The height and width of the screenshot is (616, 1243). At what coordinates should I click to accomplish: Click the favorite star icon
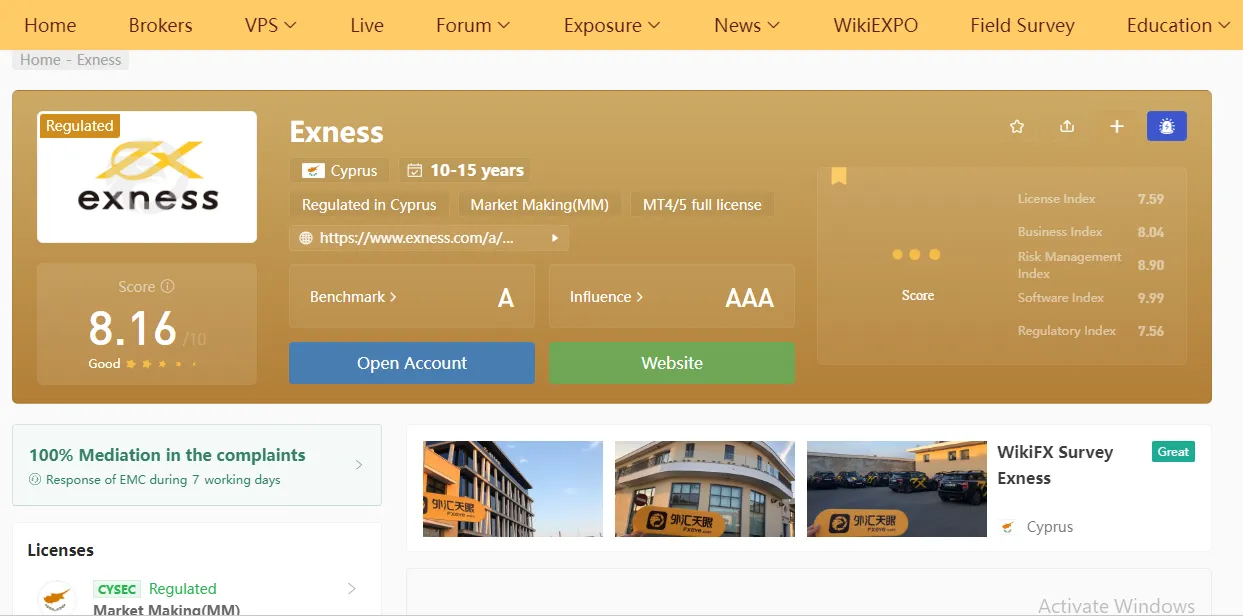tap(1017, 126)
